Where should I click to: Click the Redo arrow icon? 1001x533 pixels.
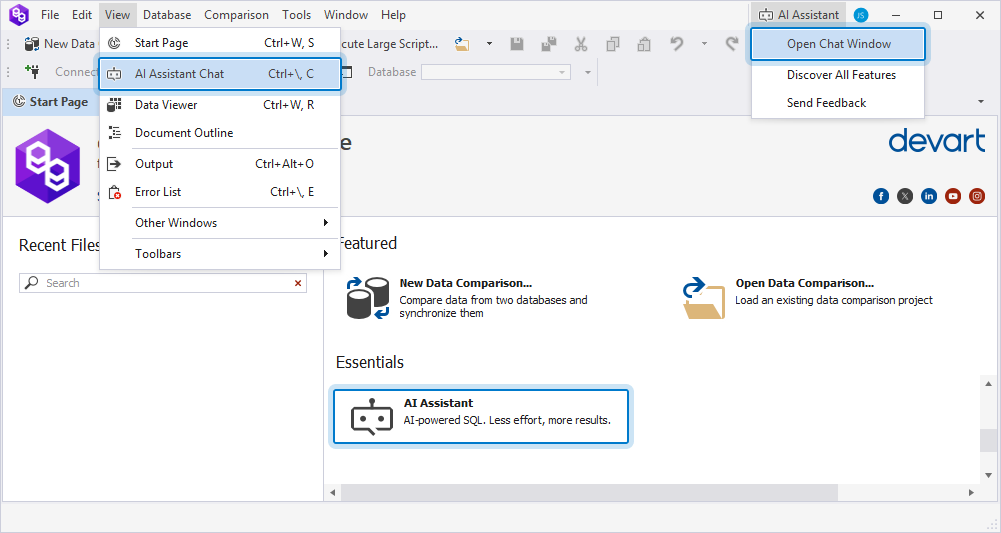pyautogui.click(x=732, y=43)
